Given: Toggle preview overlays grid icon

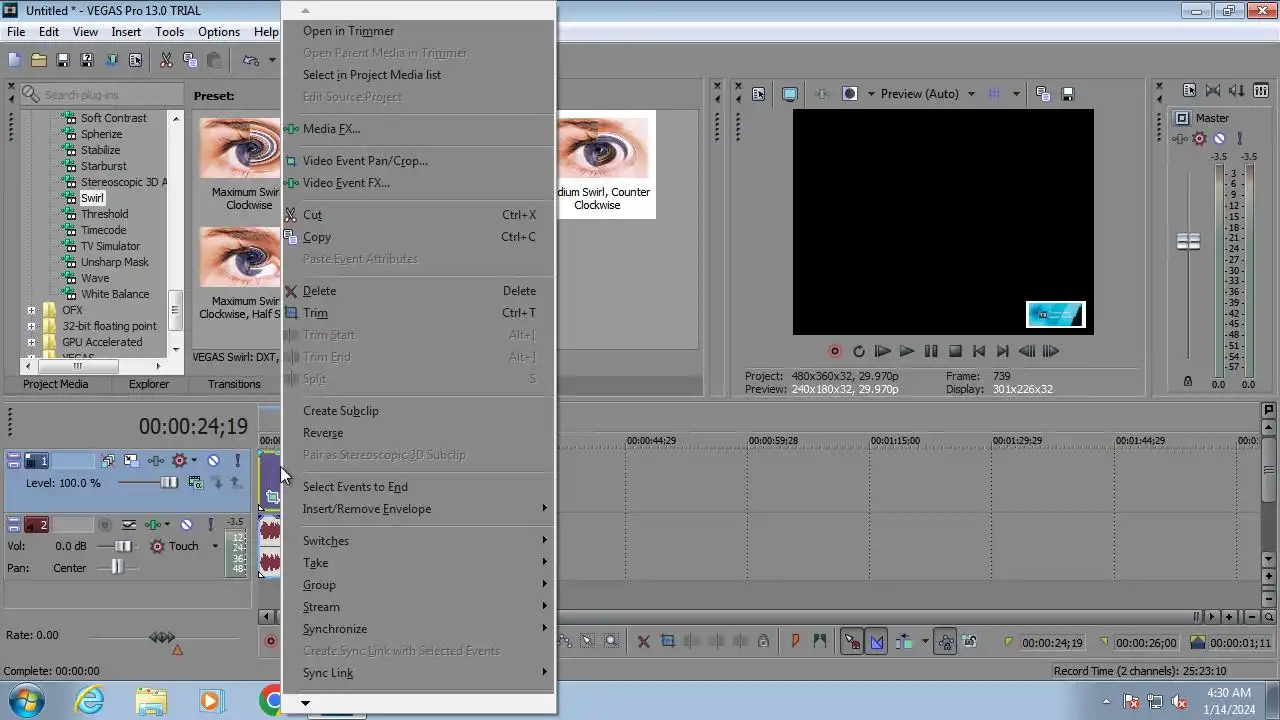Looking at the screenshot, I should coord(994,94).
